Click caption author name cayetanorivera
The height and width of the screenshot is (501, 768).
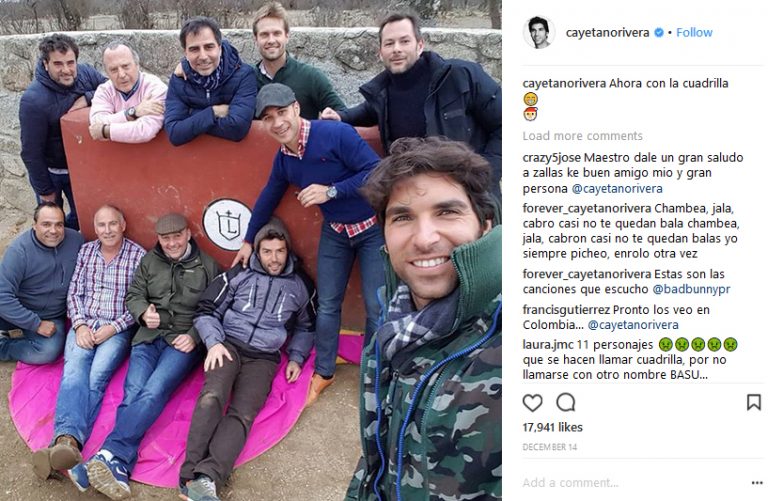click(564, 83)
